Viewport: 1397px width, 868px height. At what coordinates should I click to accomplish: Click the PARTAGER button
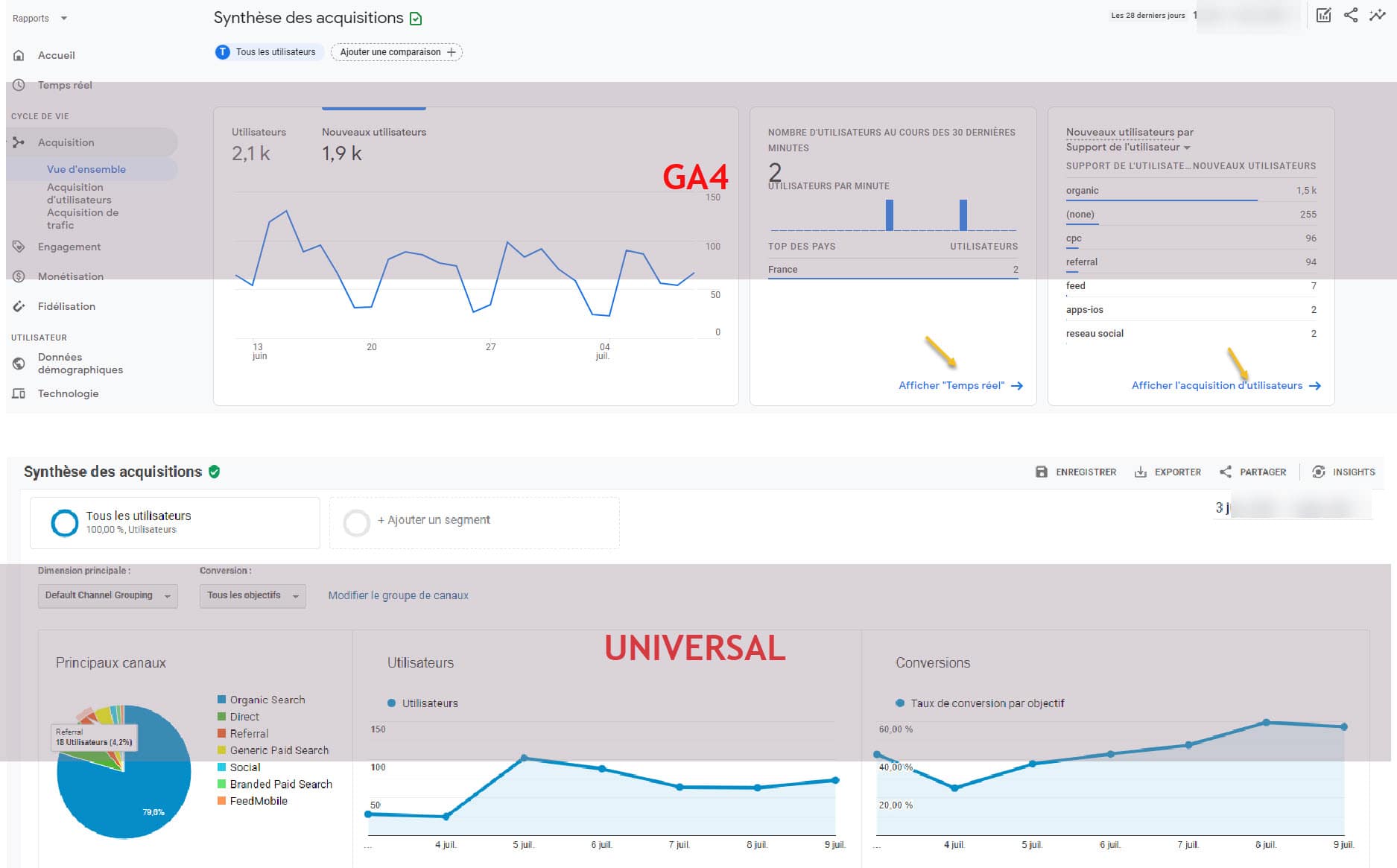coord(1252,472)
